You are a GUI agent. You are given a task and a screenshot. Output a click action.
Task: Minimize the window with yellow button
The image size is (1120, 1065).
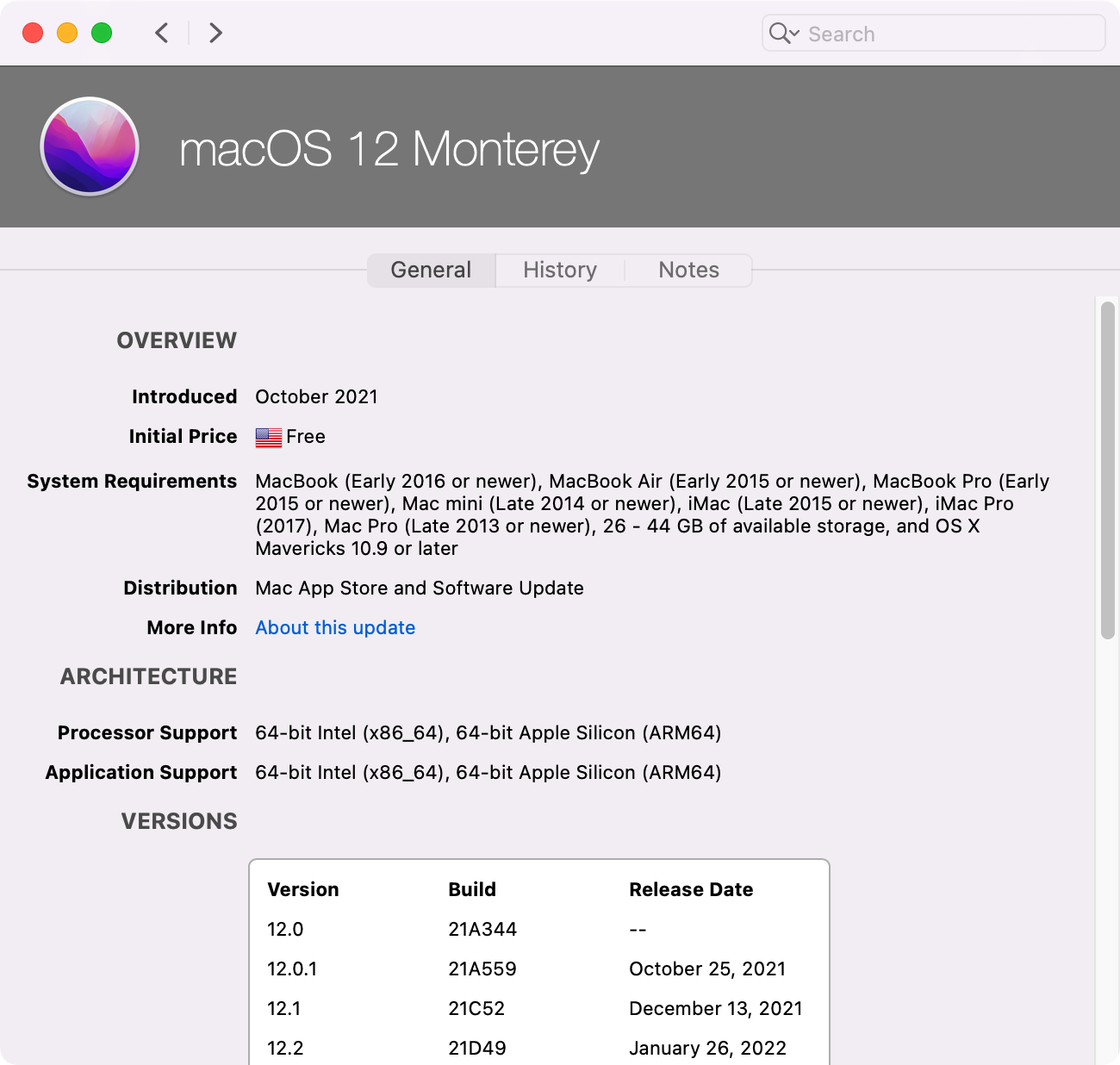click(x=67, y=33)
